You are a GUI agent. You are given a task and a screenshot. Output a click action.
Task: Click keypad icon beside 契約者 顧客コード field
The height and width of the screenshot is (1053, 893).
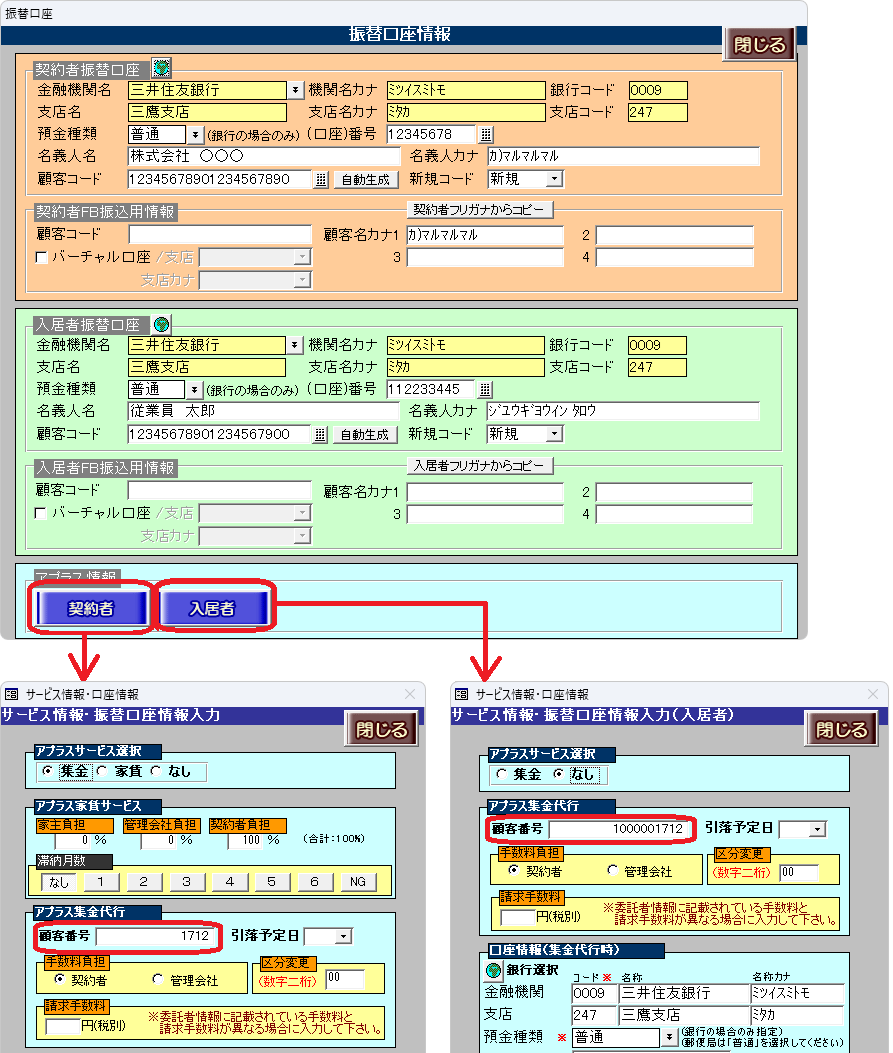tap(321, 180)
